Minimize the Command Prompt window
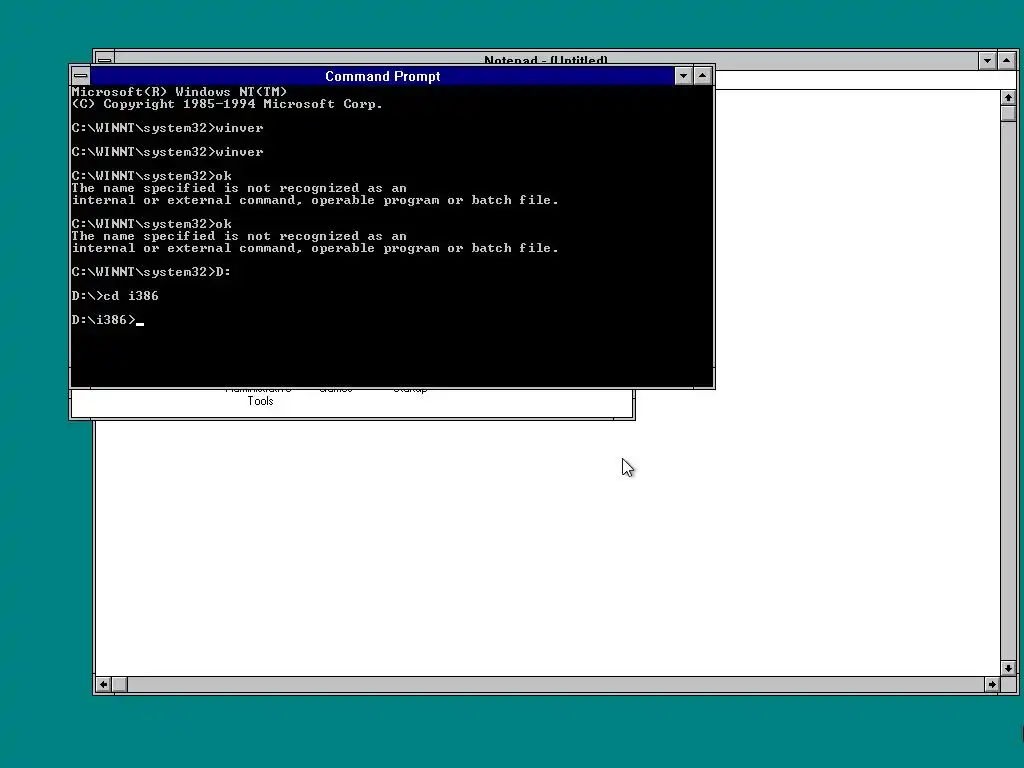Viewport: 1024px width, 768px height. pyautogui.click(x=683, y=76)
